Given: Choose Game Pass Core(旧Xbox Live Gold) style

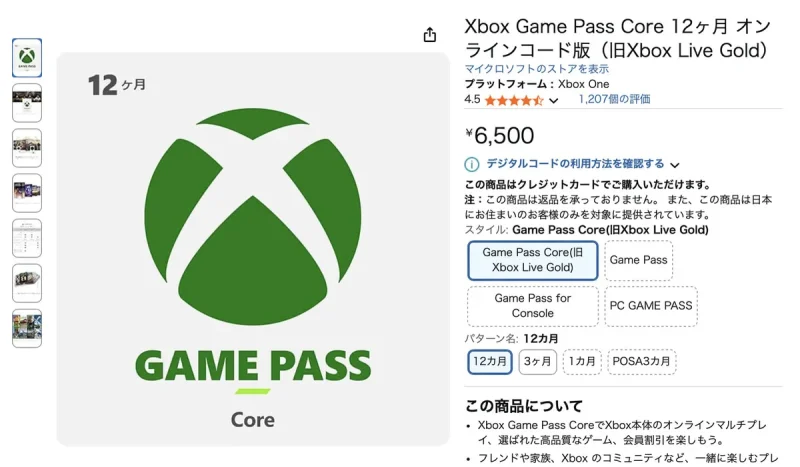Looking at the screenshot, I should 533,260.
